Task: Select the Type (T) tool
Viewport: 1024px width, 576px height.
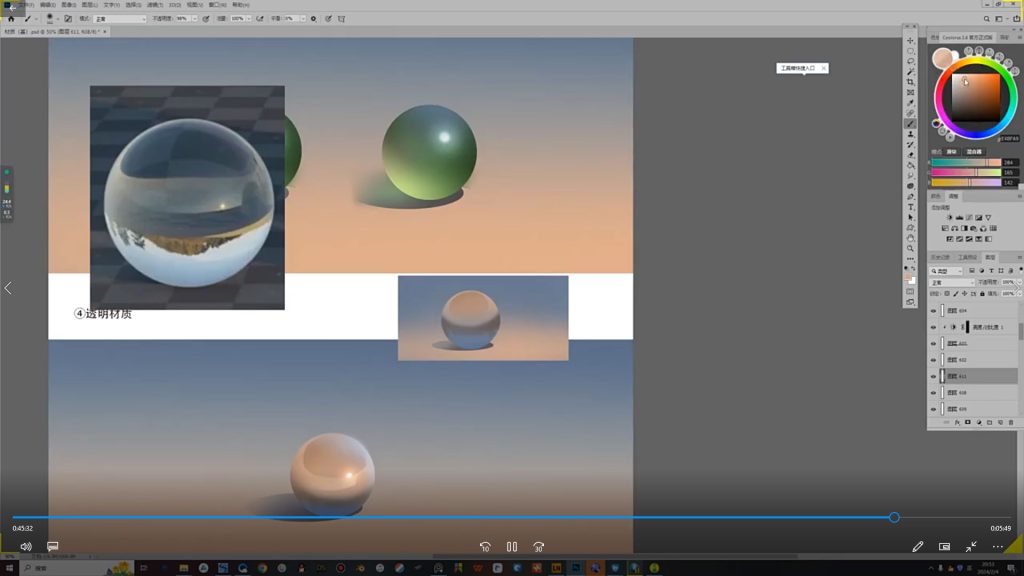Action: pos(910,207)
